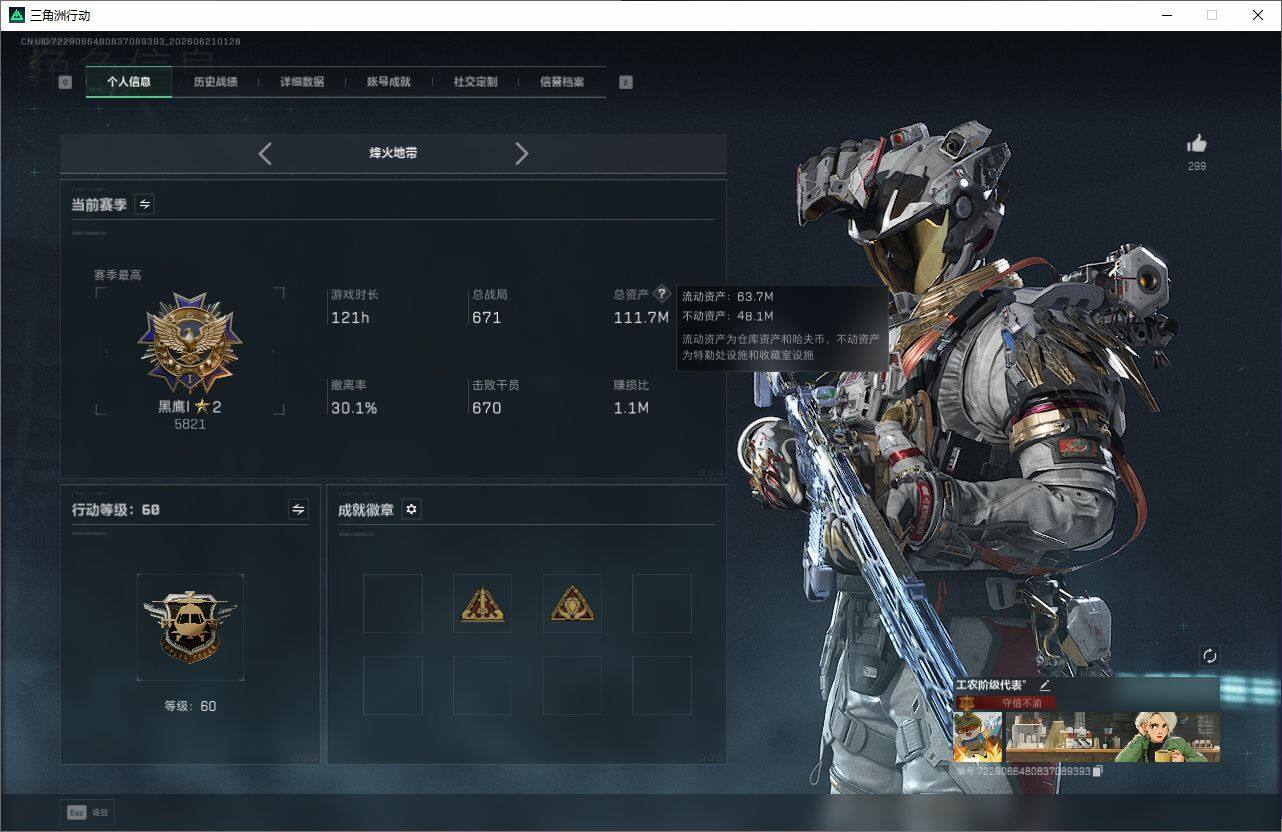Click the 总资产 question mark help icon
Image resolution: width=1282 pixels, height=832 pixels.
coord(661,294)
